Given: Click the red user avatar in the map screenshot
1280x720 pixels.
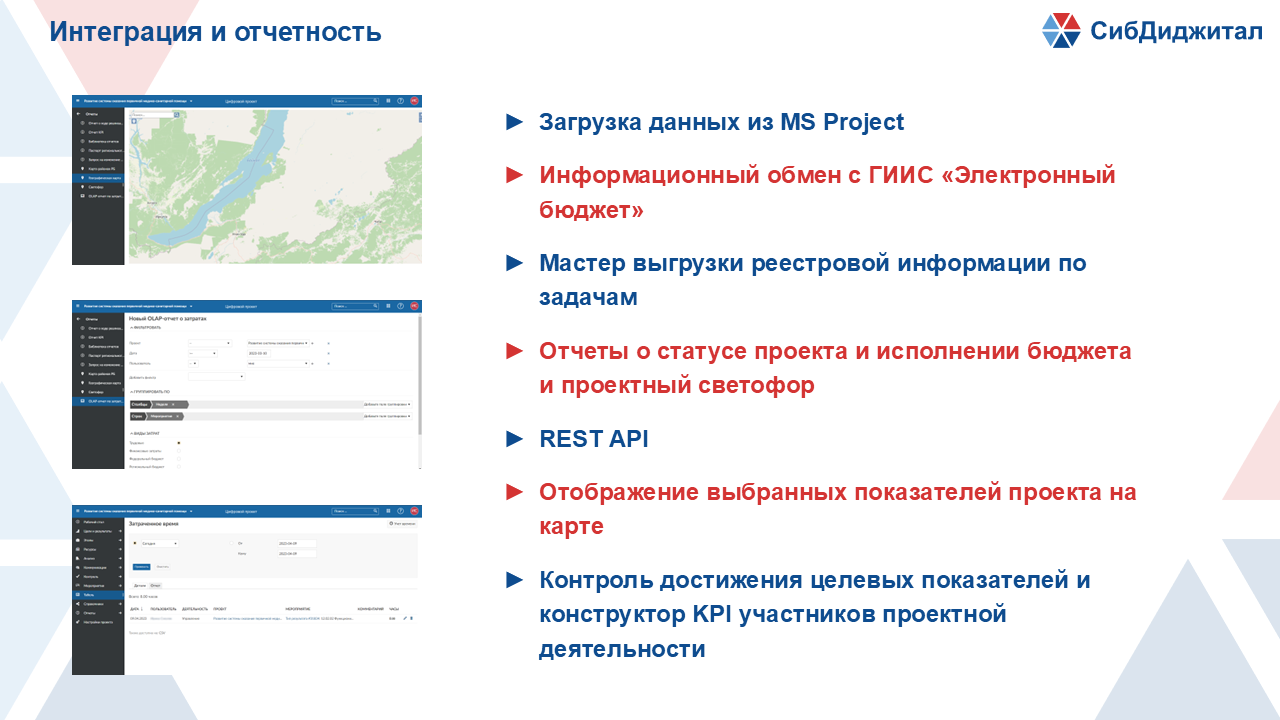Looking at the screenshot, I should click(414, 101).
